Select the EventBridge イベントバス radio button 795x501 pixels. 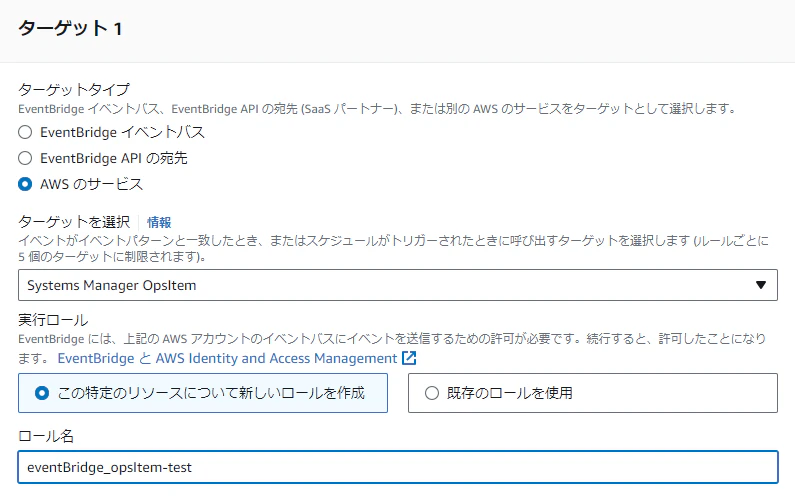[25, 132]
